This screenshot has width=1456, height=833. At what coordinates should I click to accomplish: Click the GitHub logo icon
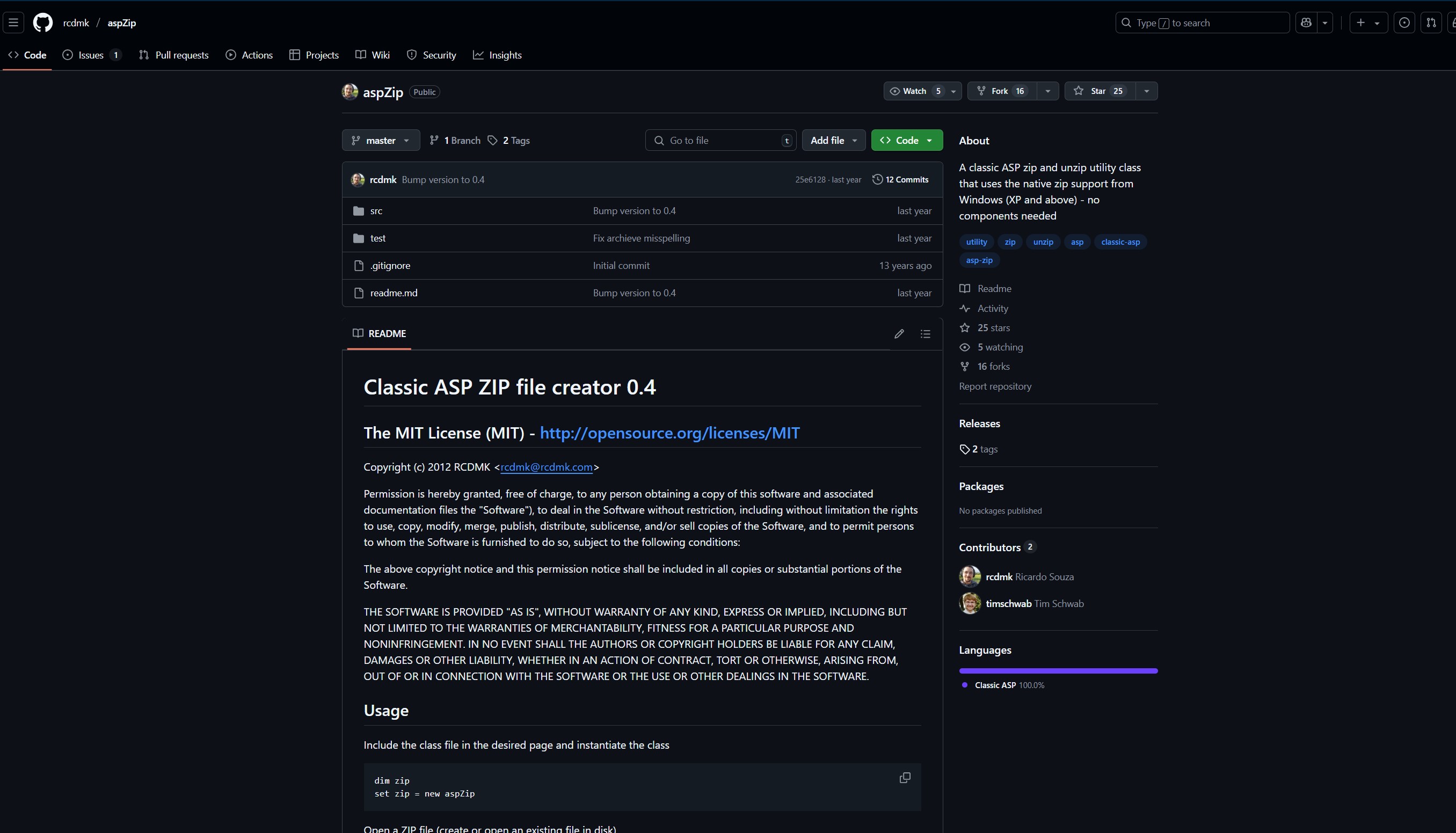pyautogui.click(x=43, y=23)
